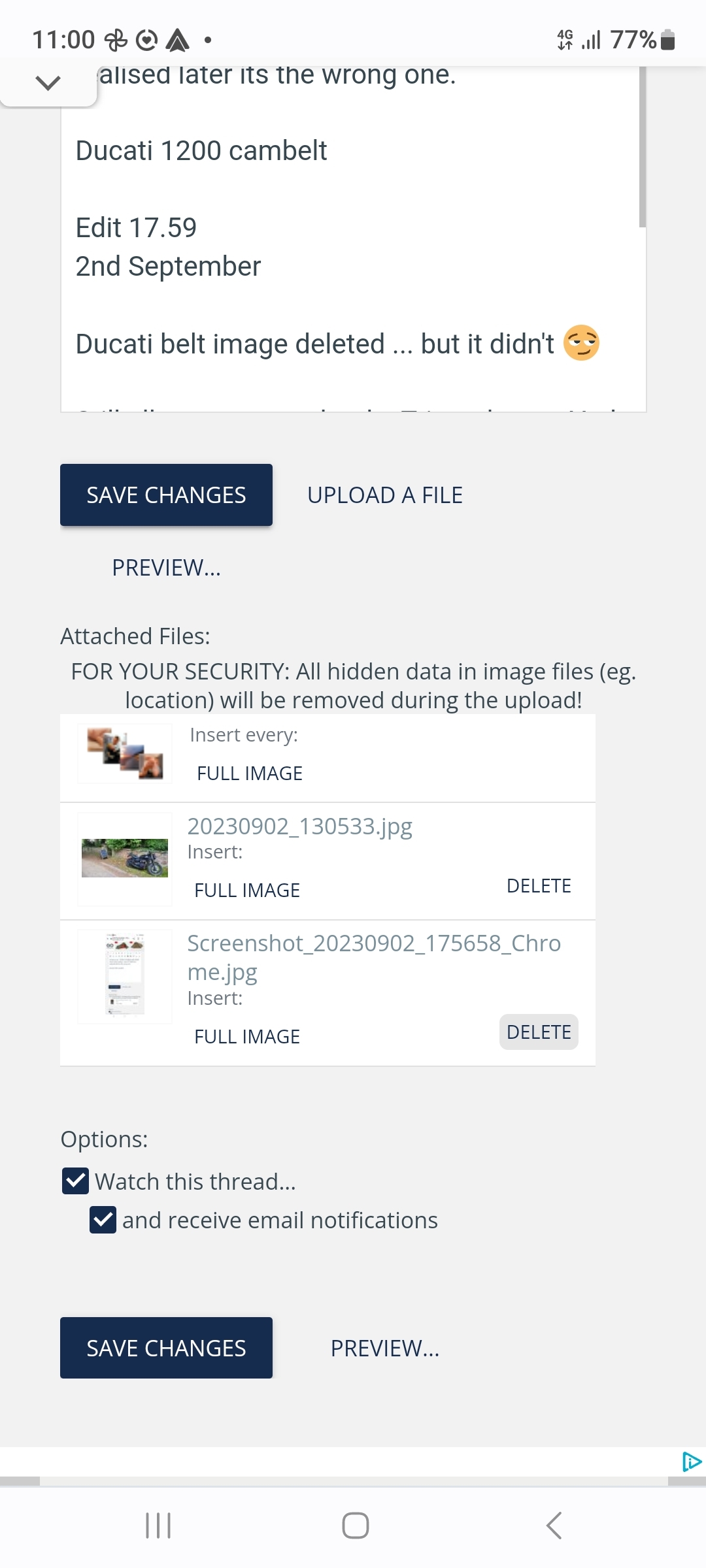Tap the smirking emoji in the message
This screenshot has width=706, height=1568.
point(581,343)
